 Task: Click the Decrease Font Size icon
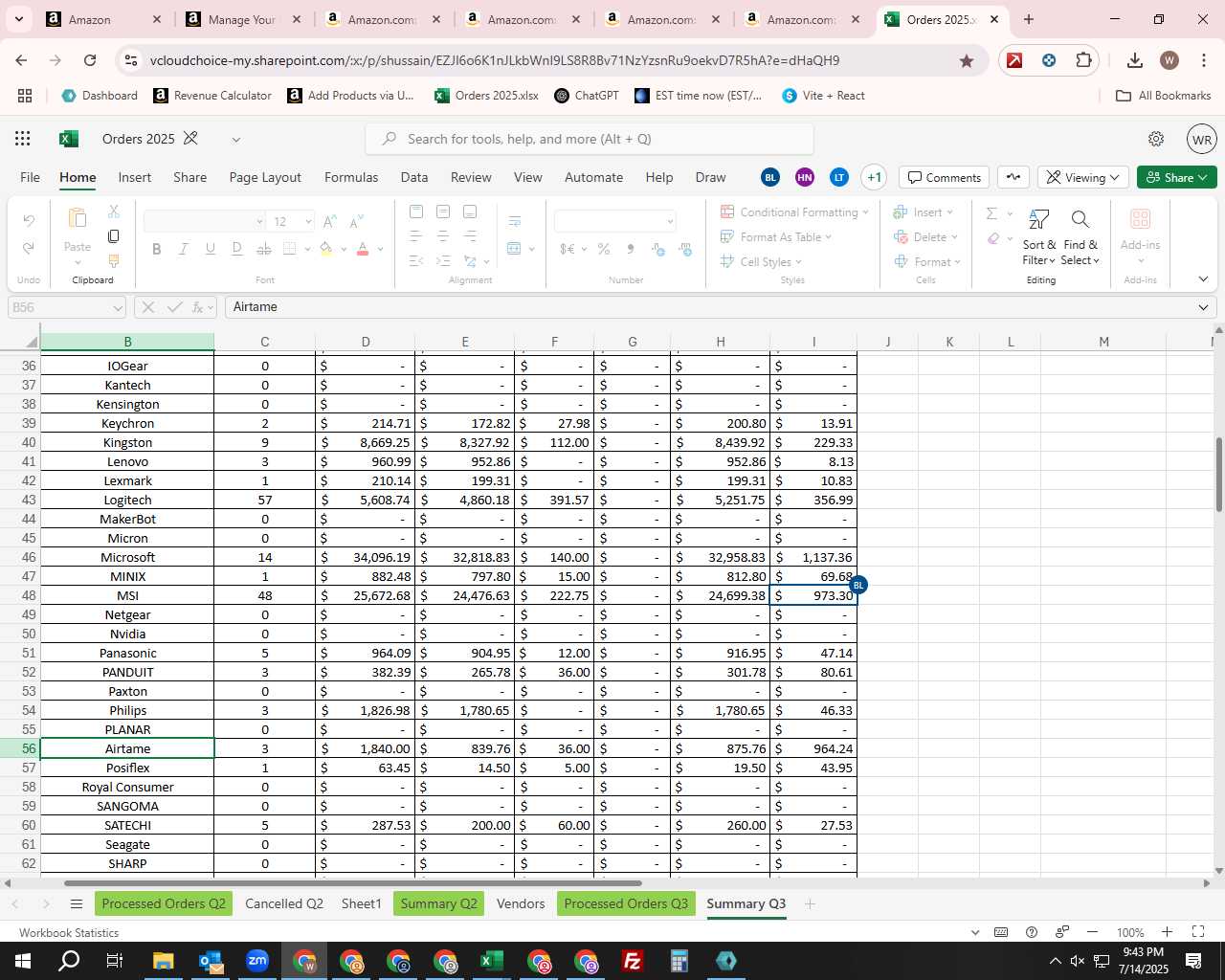[356, 221]
